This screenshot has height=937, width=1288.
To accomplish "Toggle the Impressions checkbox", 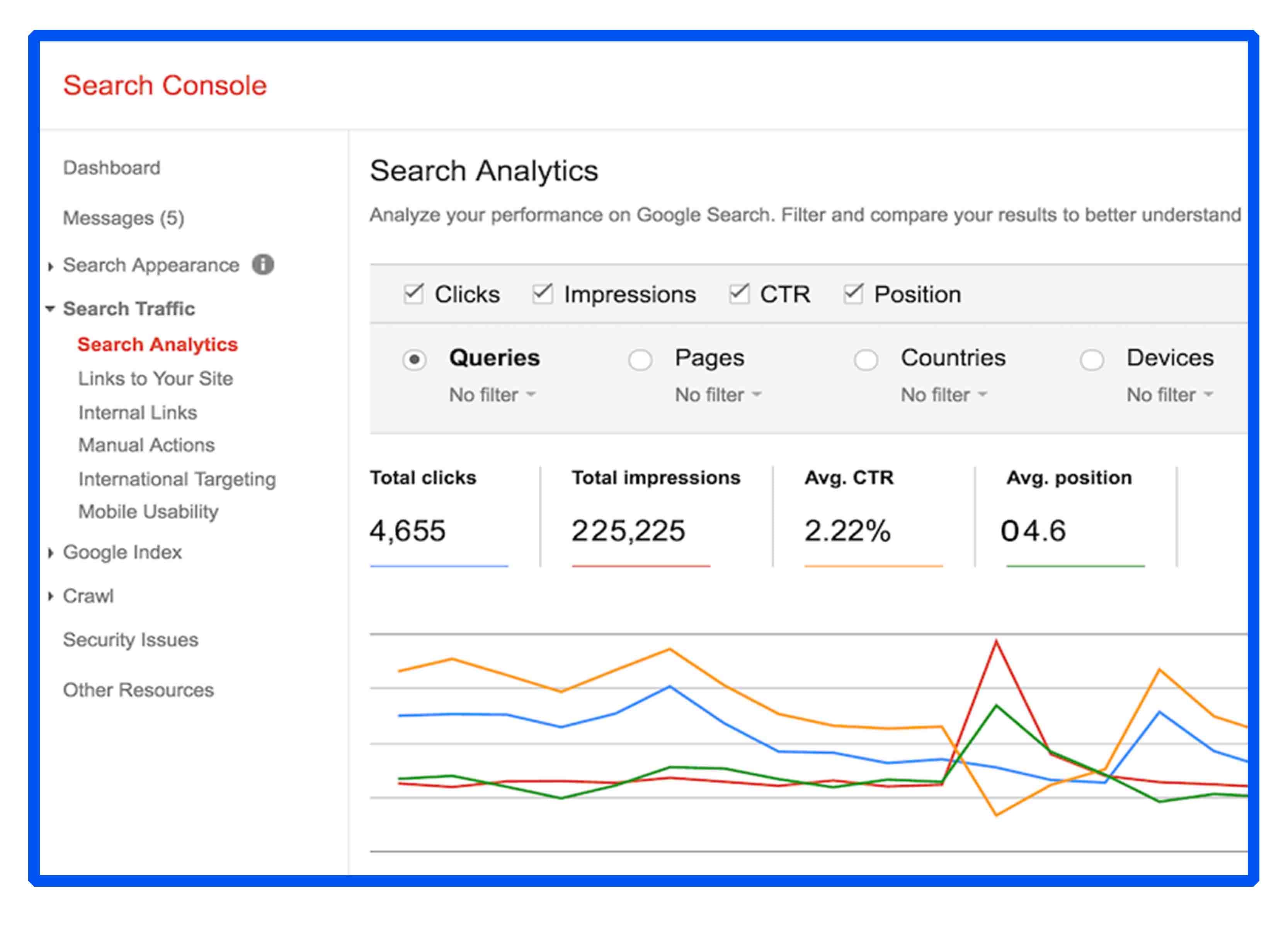I will pos(542,294).
